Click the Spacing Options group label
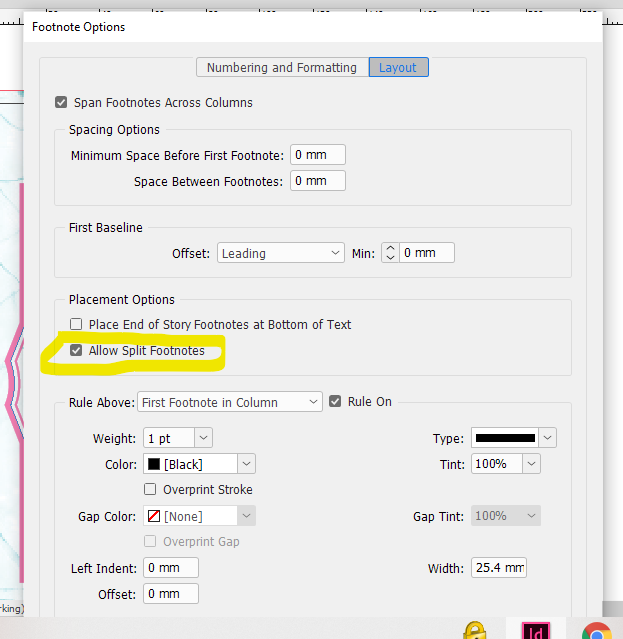 click(114, 130)
